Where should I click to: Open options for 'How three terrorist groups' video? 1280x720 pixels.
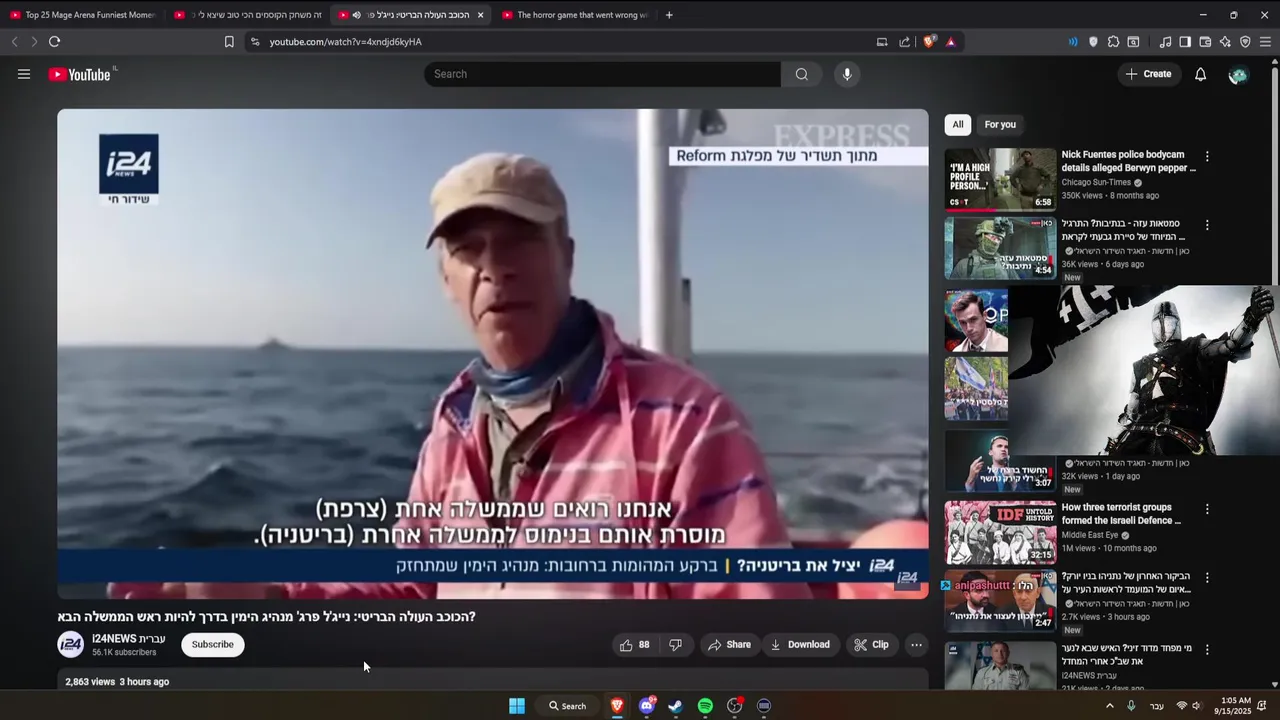(1207, 509)
